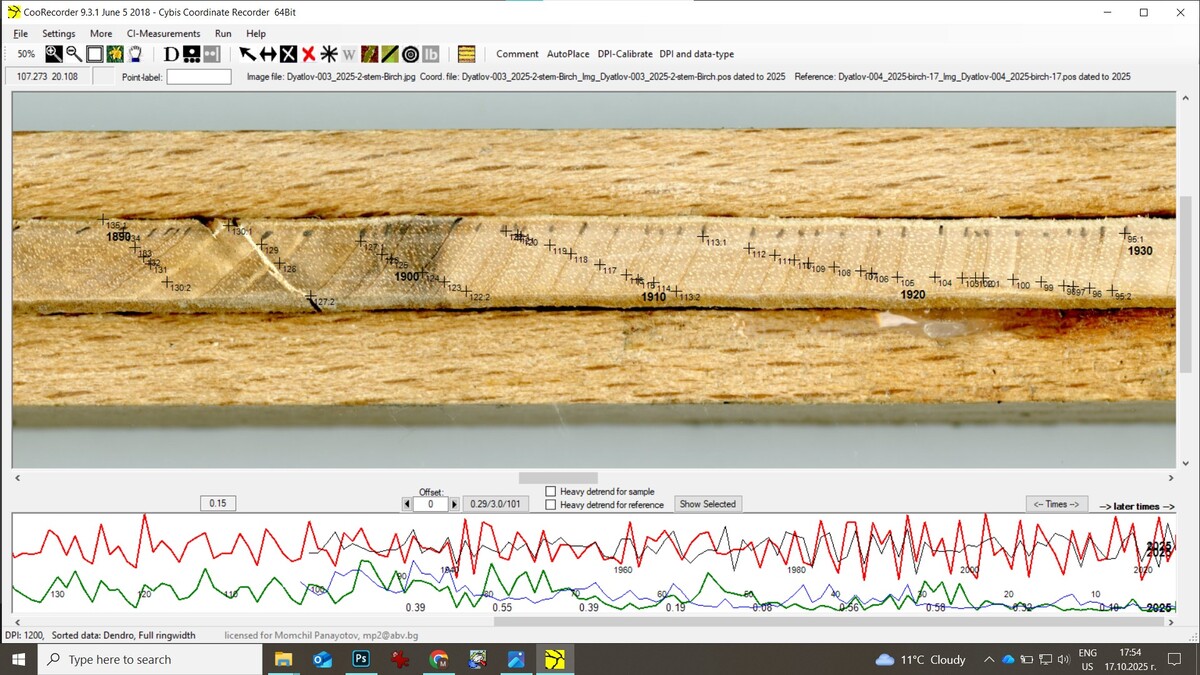Click the concentric circles target icon

[x=410, y=54]
